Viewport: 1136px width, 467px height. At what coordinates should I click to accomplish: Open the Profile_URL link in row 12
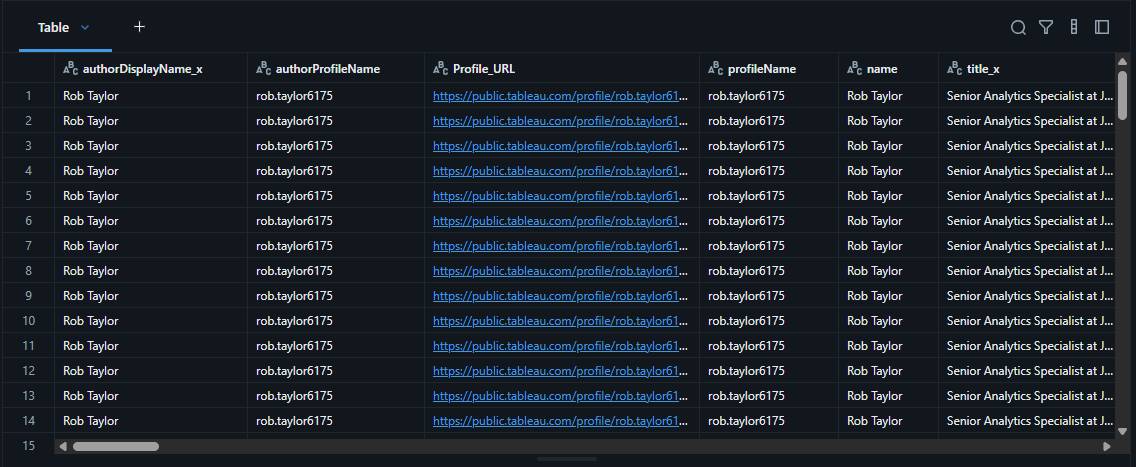click(560, 371)
